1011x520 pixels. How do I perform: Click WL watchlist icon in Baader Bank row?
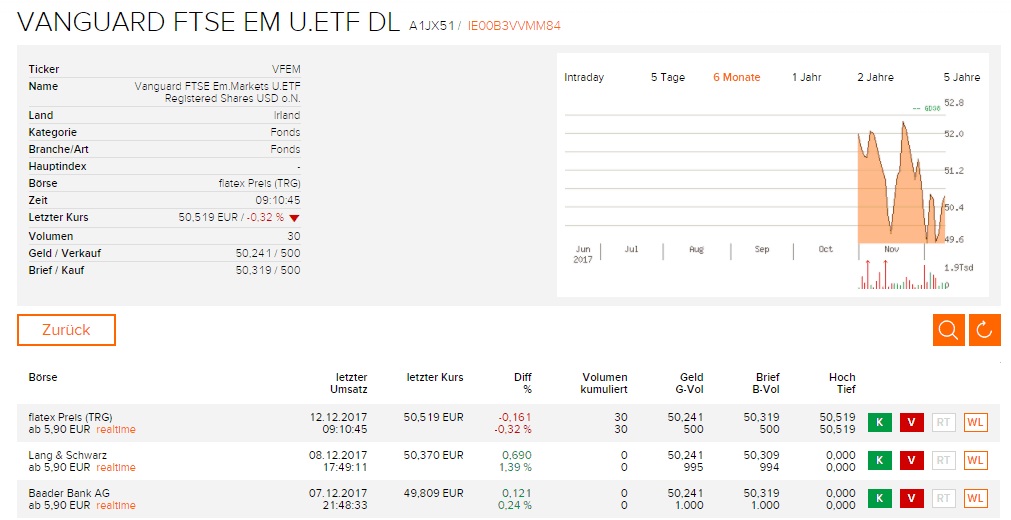(975, 499)
